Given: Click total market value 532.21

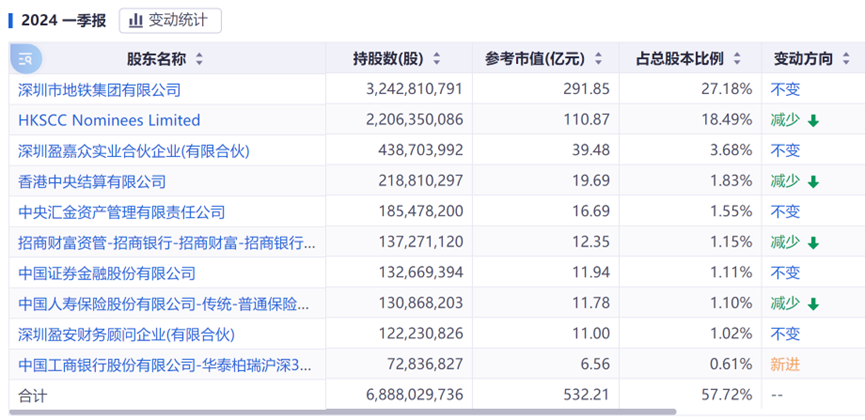Looking at the screenshot, I should [586, 395].
